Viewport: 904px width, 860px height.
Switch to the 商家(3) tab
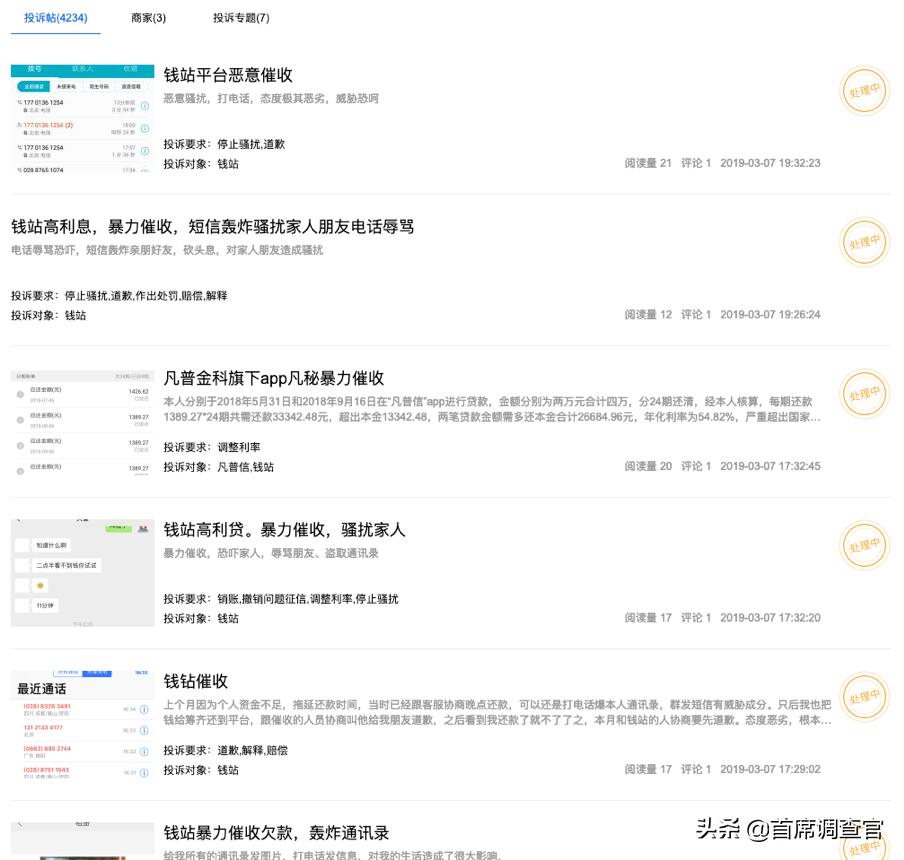148,18
